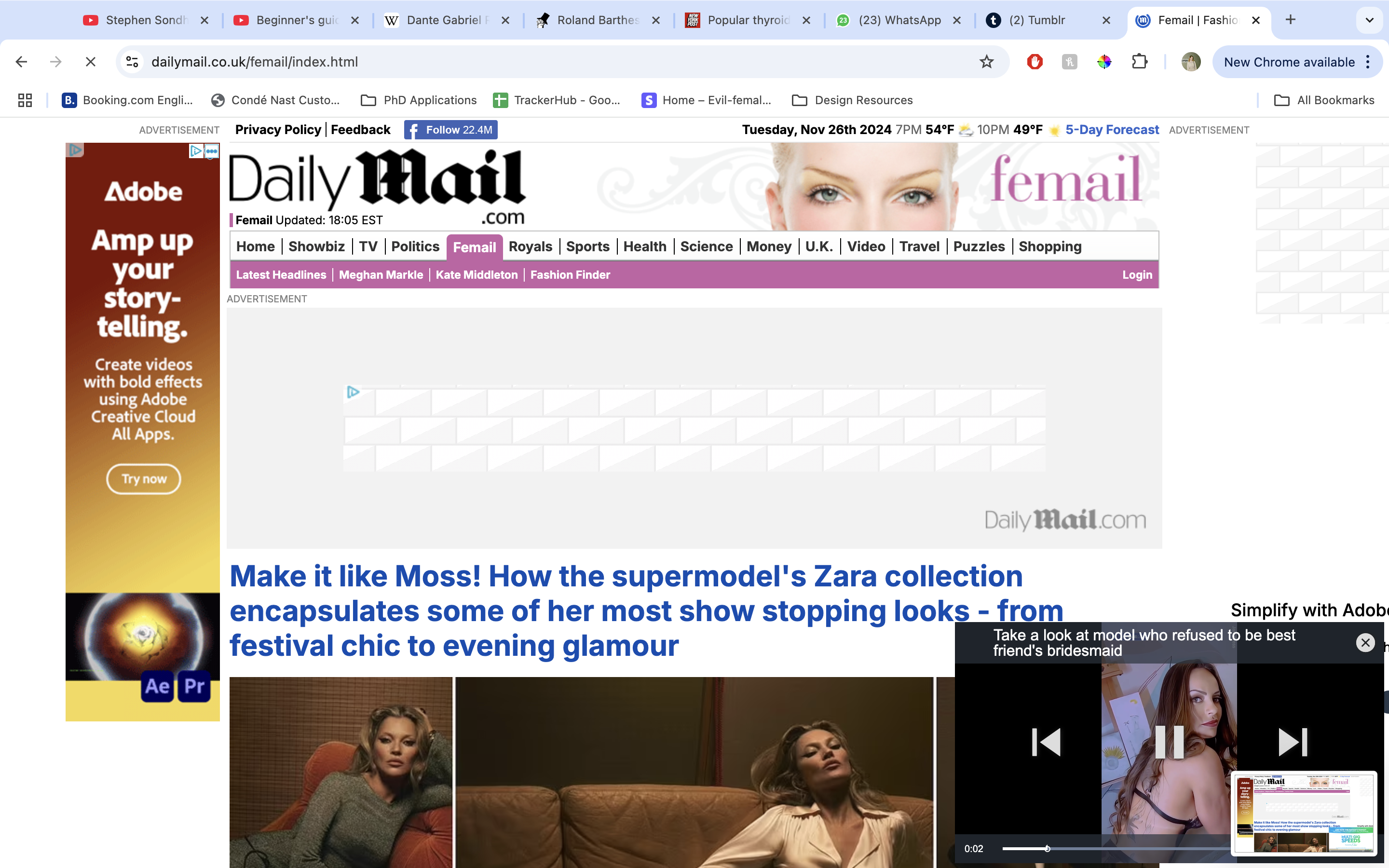Go to previous video in player
The width and height of the screenshot is (1389, 868).
(x=1046, y=742)
